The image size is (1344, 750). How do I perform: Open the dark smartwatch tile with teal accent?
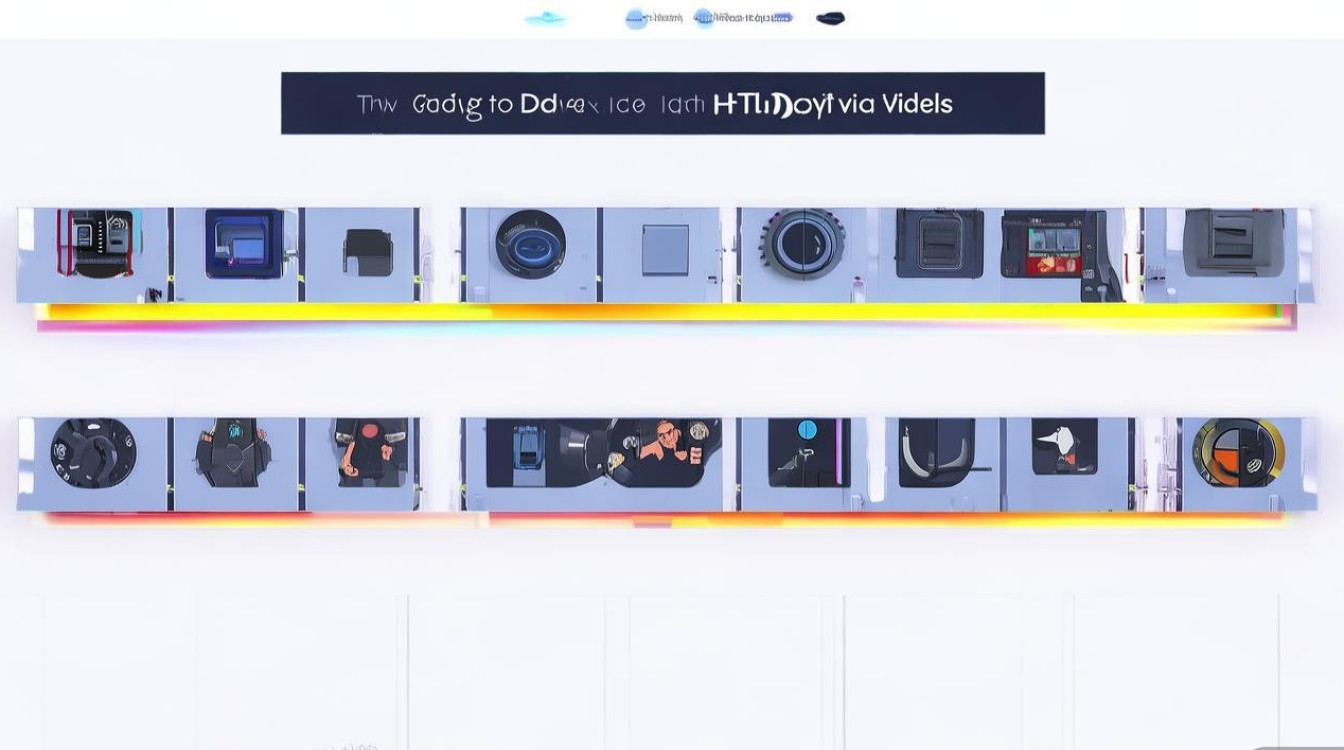(x=233, y=453)
